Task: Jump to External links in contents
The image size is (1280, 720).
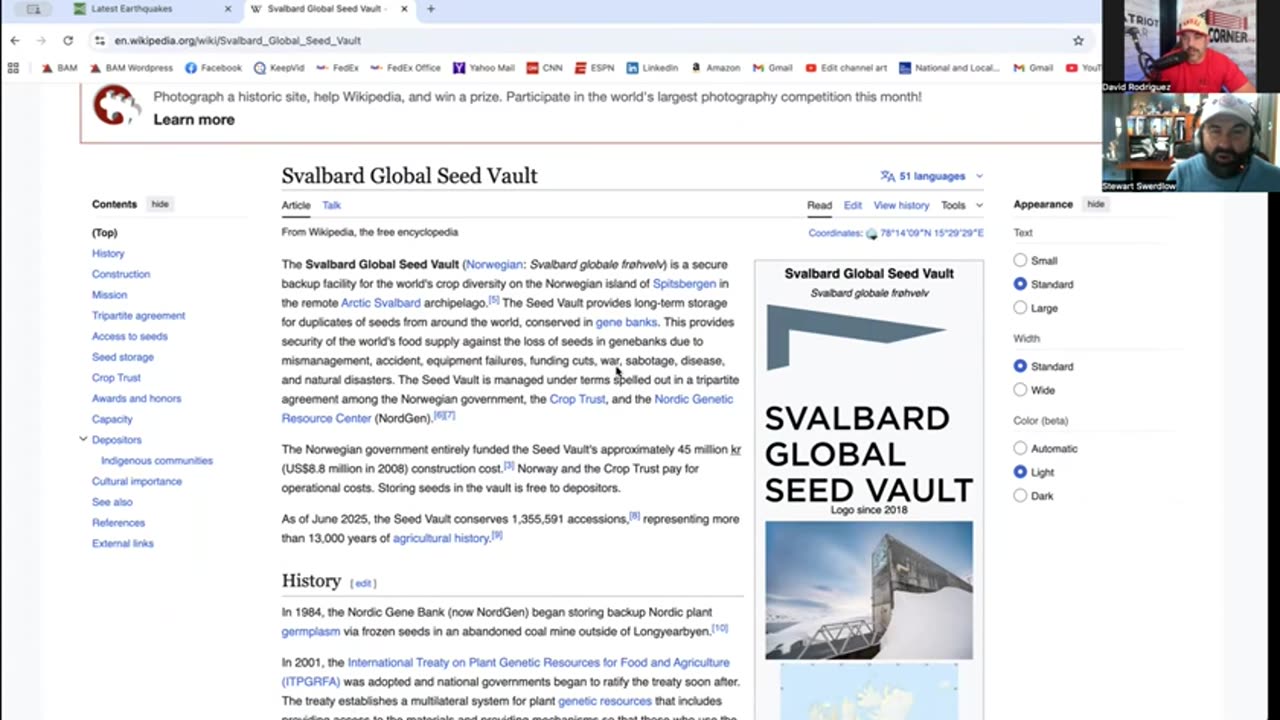Action: pyautogui.click(x=123, y=543)
